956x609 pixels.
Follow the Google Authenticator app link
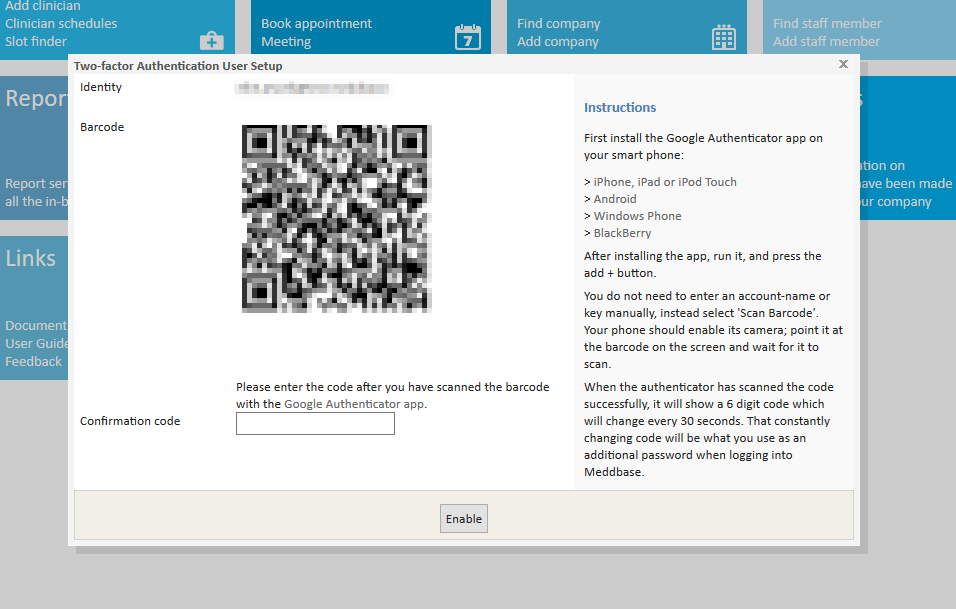354,404
